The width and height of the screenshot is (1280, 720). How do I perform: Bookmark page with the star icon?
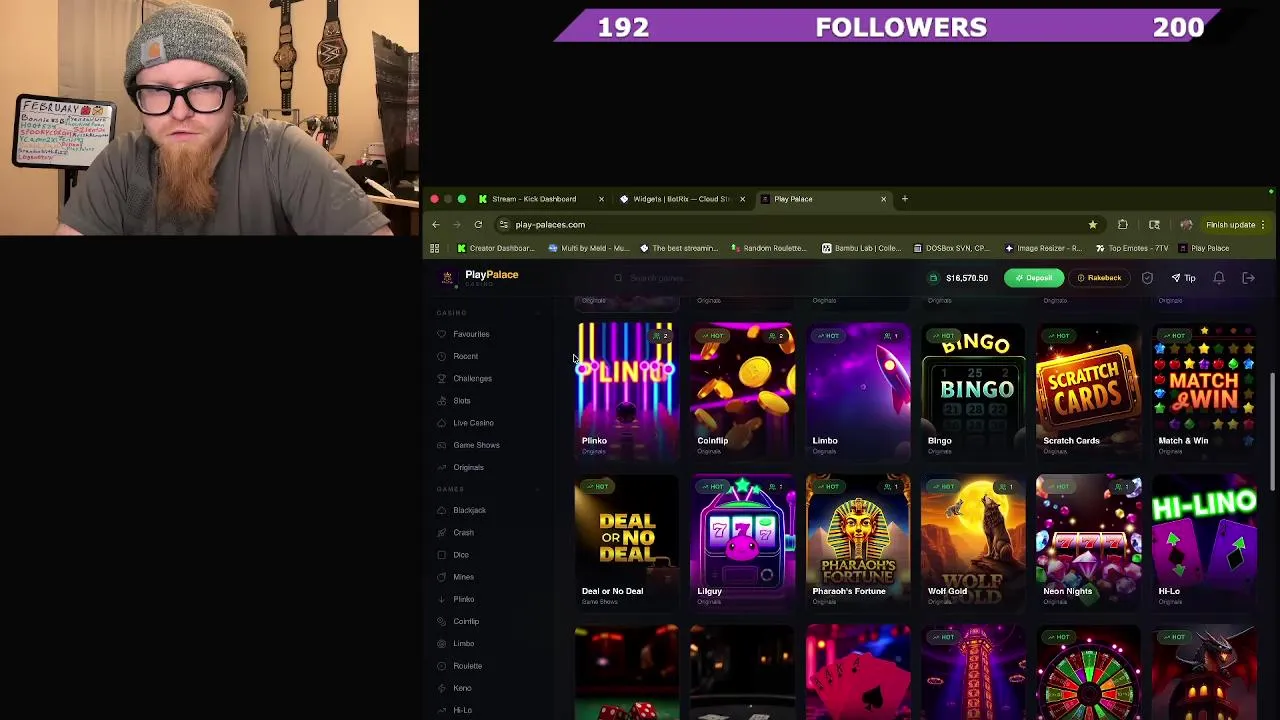coord(1092,225)
